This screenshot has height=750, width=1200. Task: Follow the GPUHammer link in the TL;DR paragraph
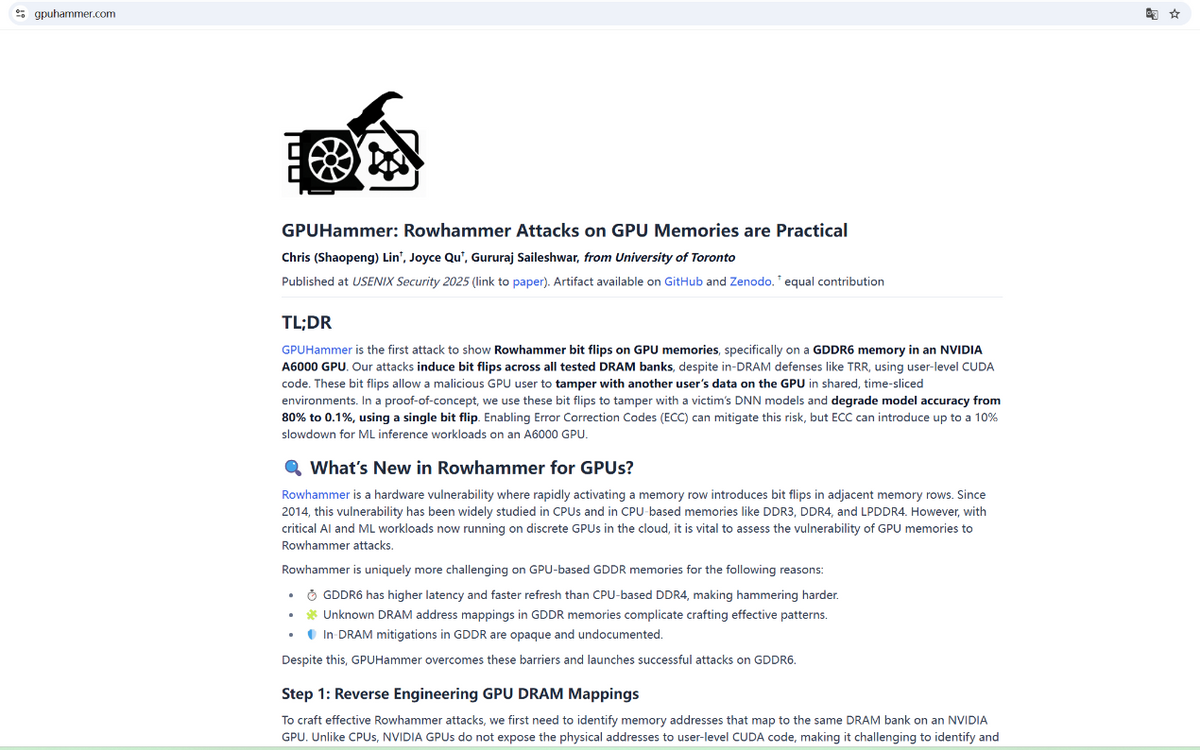coord(317,350)
